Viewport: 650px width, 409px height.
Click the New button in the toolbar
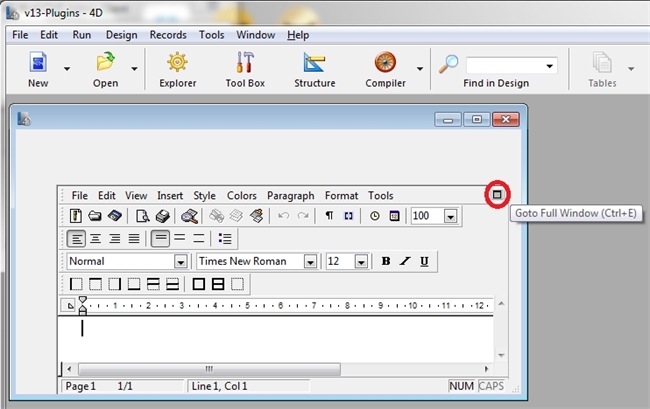pos(38,70)
